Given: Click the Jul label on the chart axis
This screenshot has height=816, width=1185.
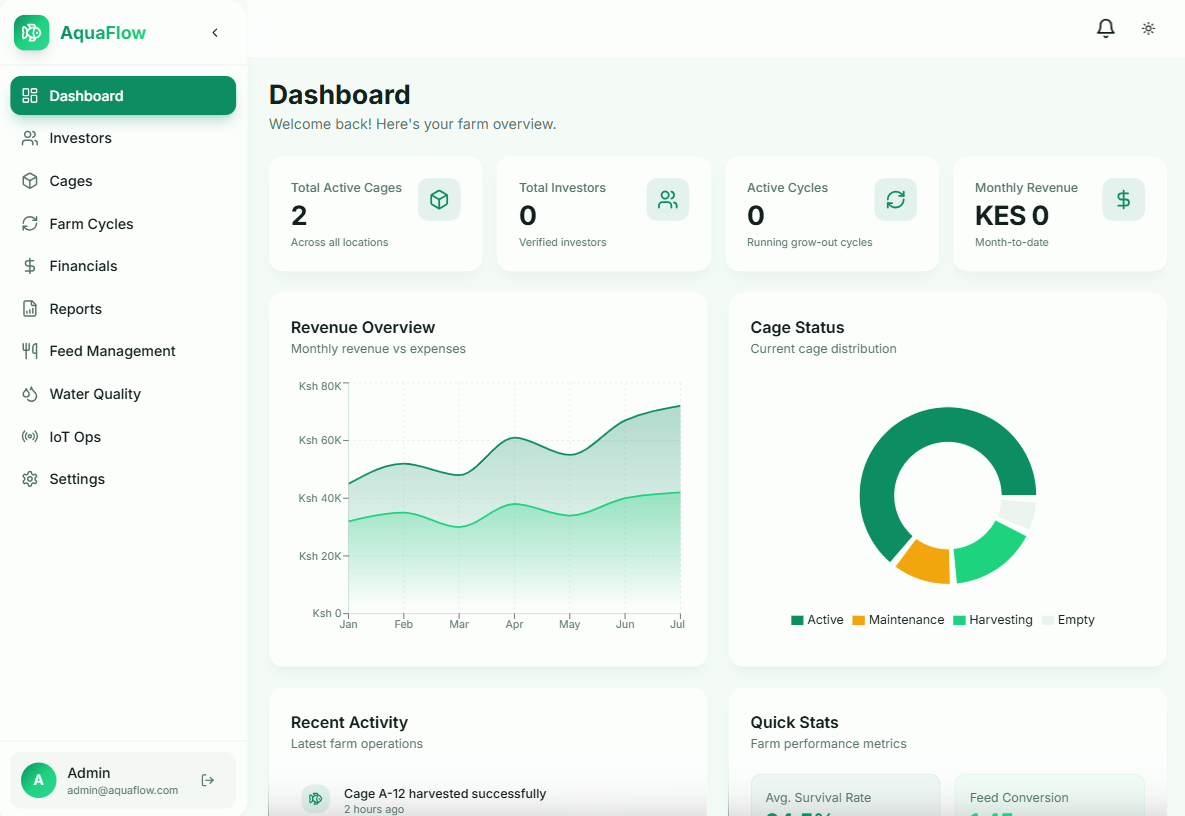Looking at the screenshot, I should (677, 624).
